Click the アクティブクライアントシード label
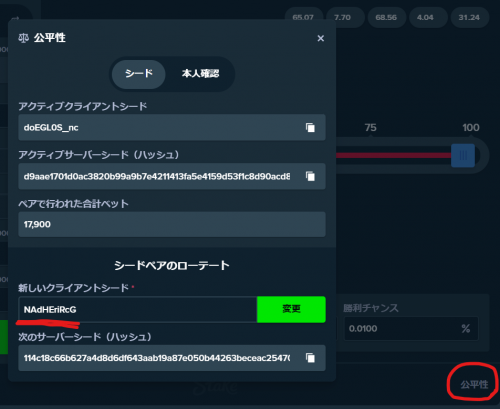The image size is (500, 409). click(83, 106)
